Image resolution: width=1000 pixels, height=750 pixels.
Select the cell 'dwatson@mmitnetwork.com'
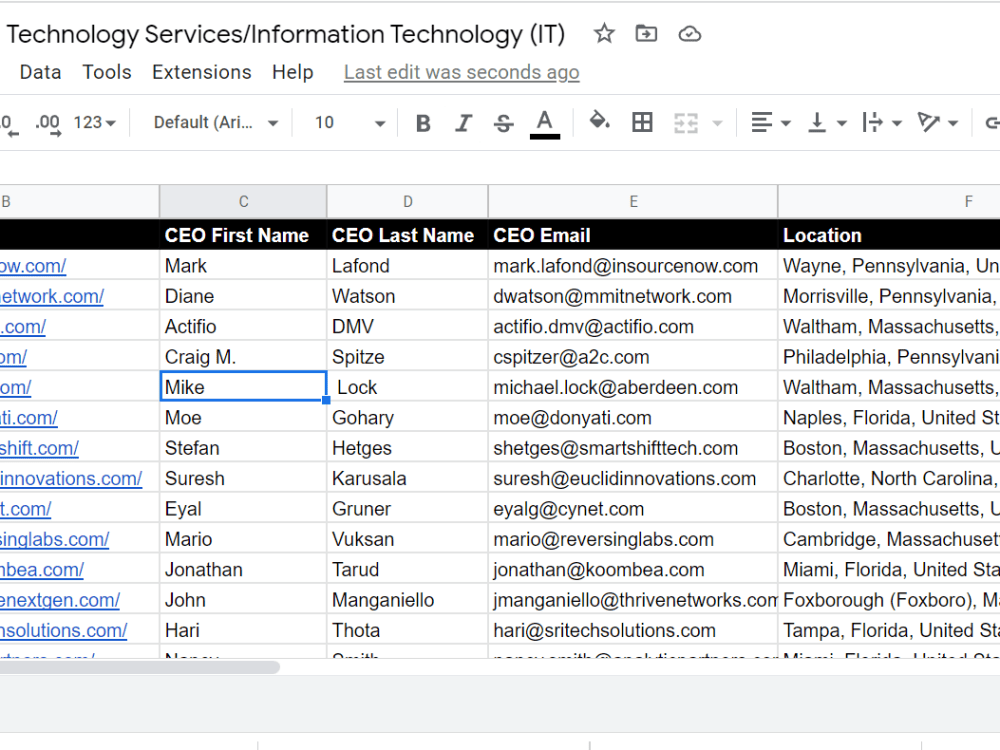click(633, 297)
